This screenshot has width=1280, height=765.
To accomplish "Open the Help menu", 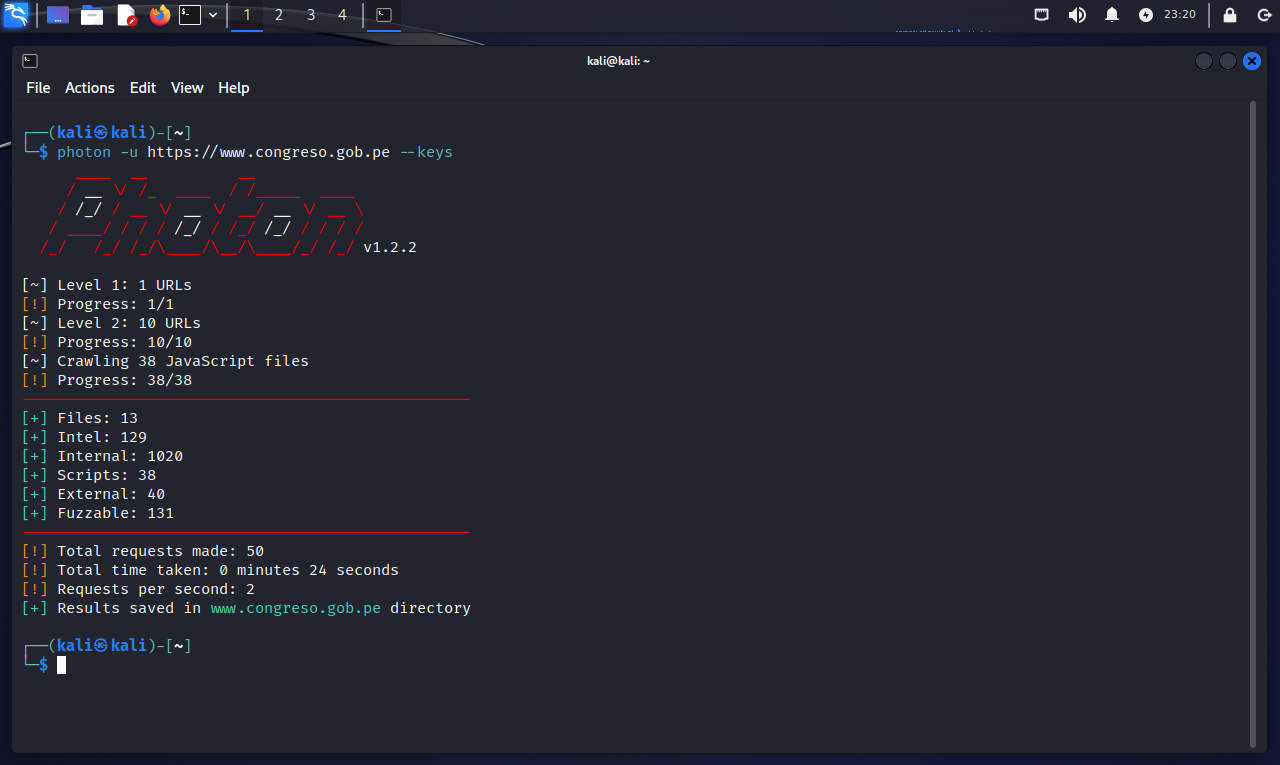I will pos(233,88).
